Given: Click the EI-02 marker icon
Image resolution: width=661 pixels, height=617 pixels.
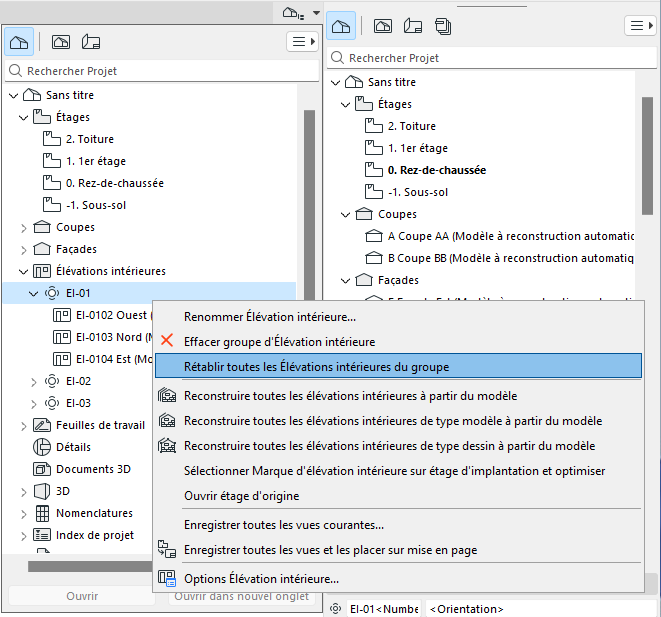Looking at the screenshot, I should [52, 381].
